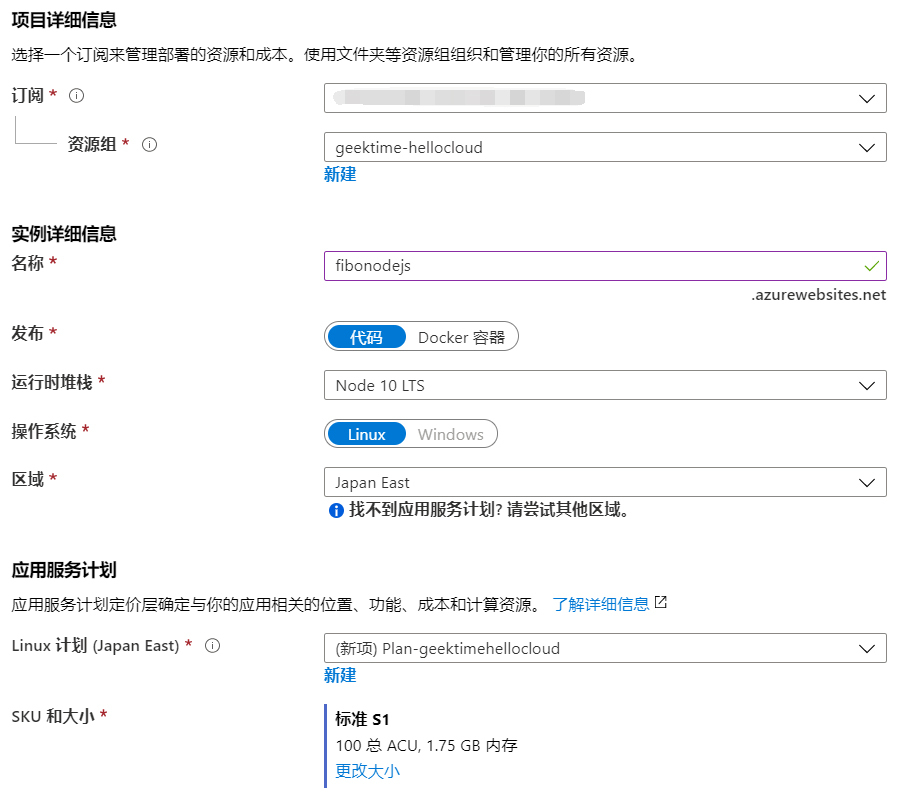
Task: Choose Linux as operating system
Action: [366, 434]
